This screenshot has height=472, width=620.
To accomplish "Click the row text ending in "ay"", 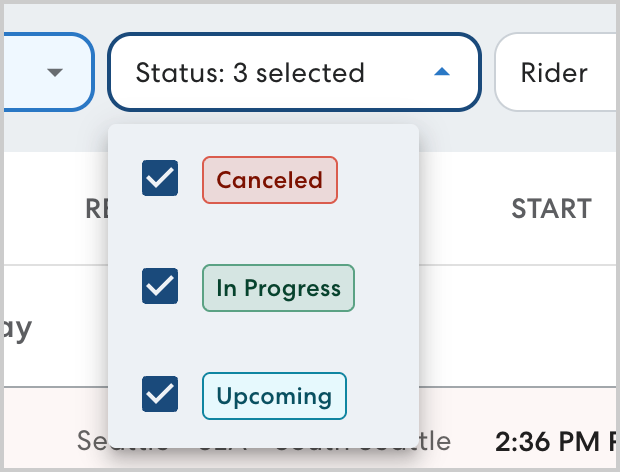I will click(x=18, y=327).
